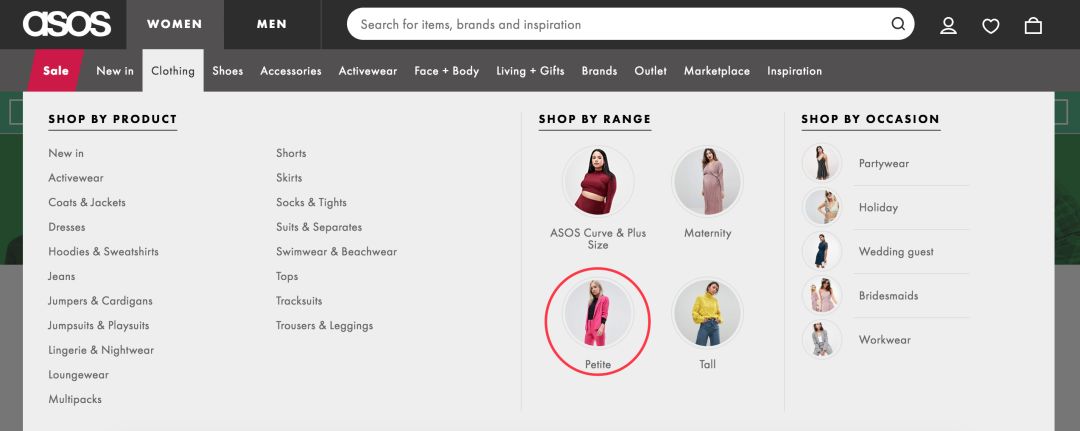Browse Lingerie & Nightwear
The height and width of the screenshot is (431, 1080).
pos(101,350)
